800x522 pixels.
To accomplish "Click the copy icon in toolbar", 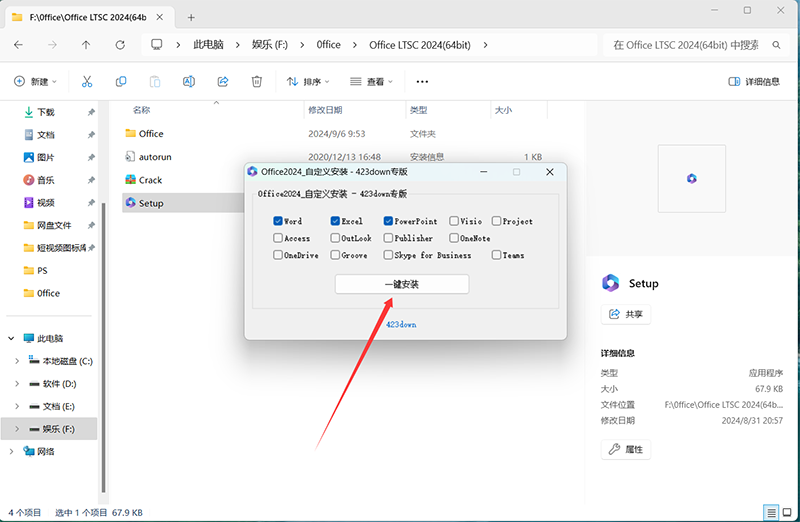I will click(121, 81).
